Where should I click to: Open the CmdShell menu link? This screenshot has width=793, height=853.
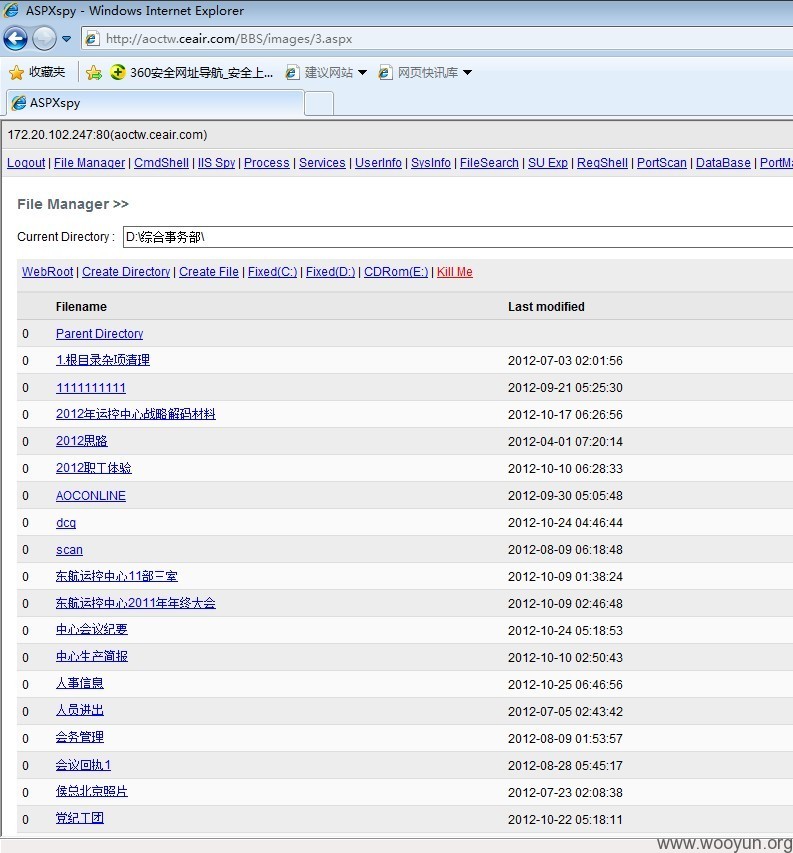(162, 163)
